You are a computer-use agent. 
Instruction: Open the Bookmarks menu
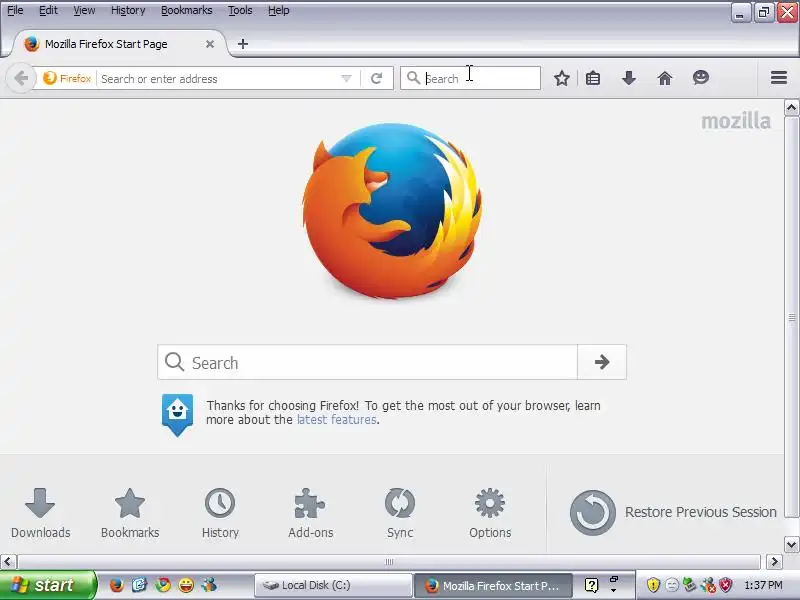(x=186, y=10)
